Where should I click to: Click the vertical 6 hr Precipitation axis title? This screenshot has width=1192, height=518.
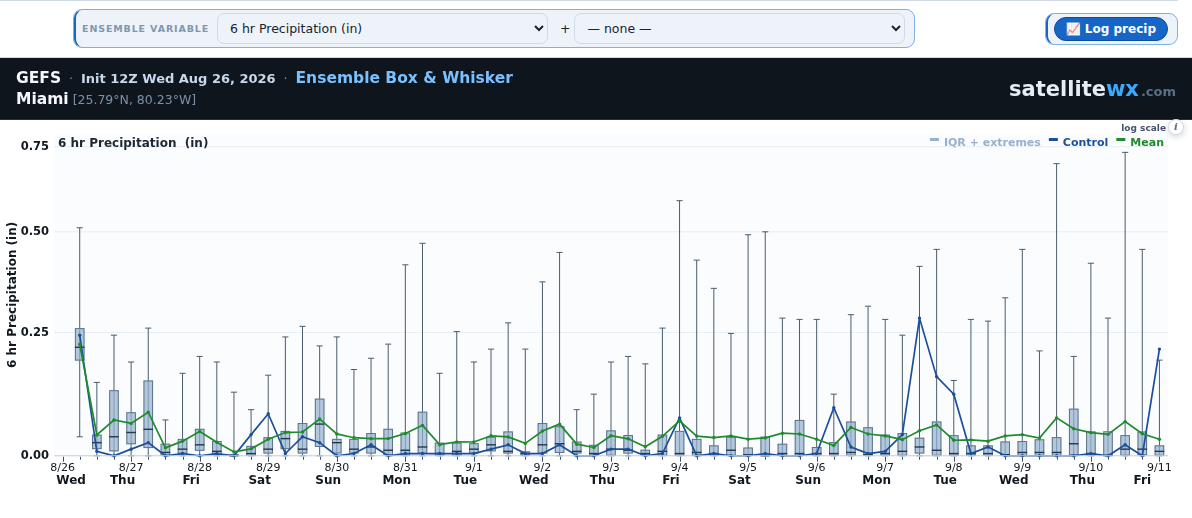[x=11, y=295]
